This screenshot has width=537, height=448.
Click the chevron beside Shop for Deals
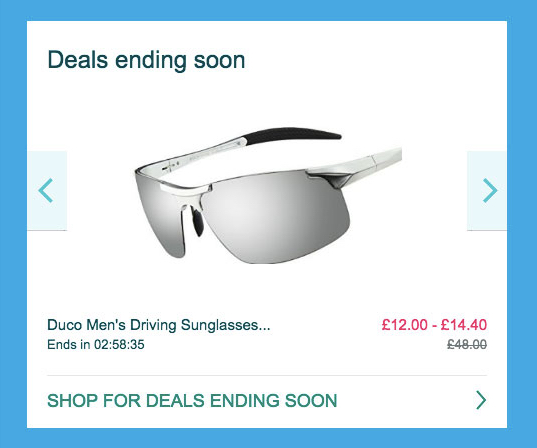click(481, 400)
